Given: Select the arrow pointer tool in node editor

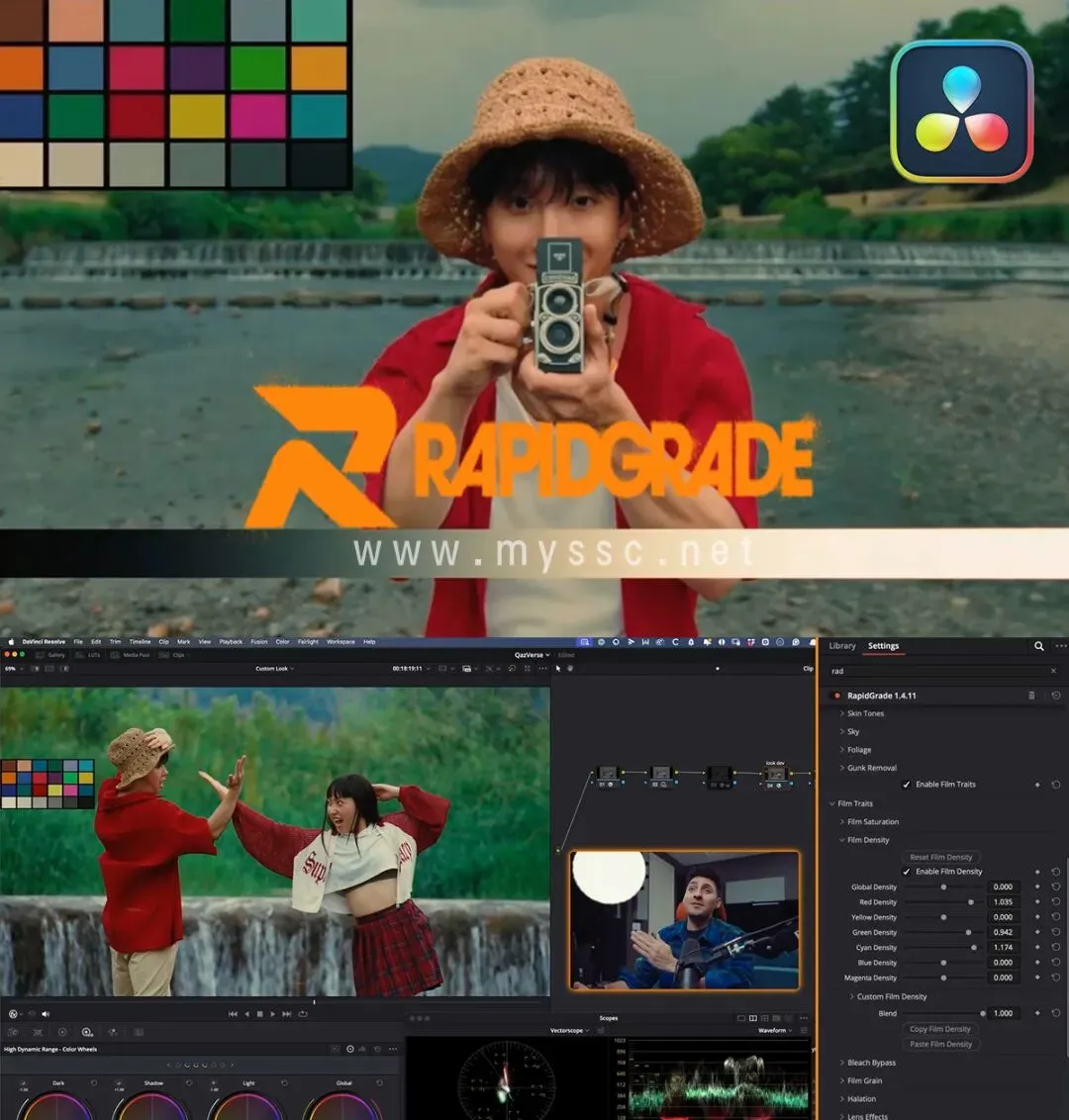Looking at the screenshot, I should [558, 669].
